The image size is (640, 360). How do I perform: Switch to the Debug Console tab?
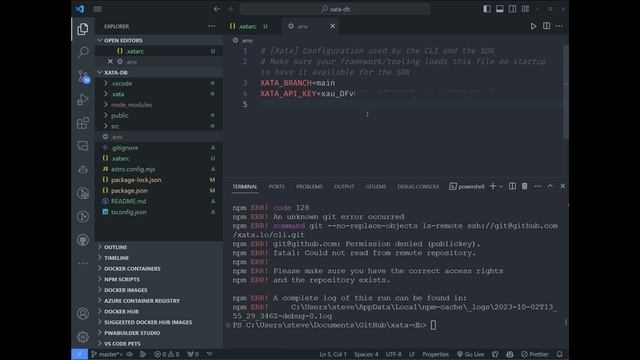coord(418,187)
